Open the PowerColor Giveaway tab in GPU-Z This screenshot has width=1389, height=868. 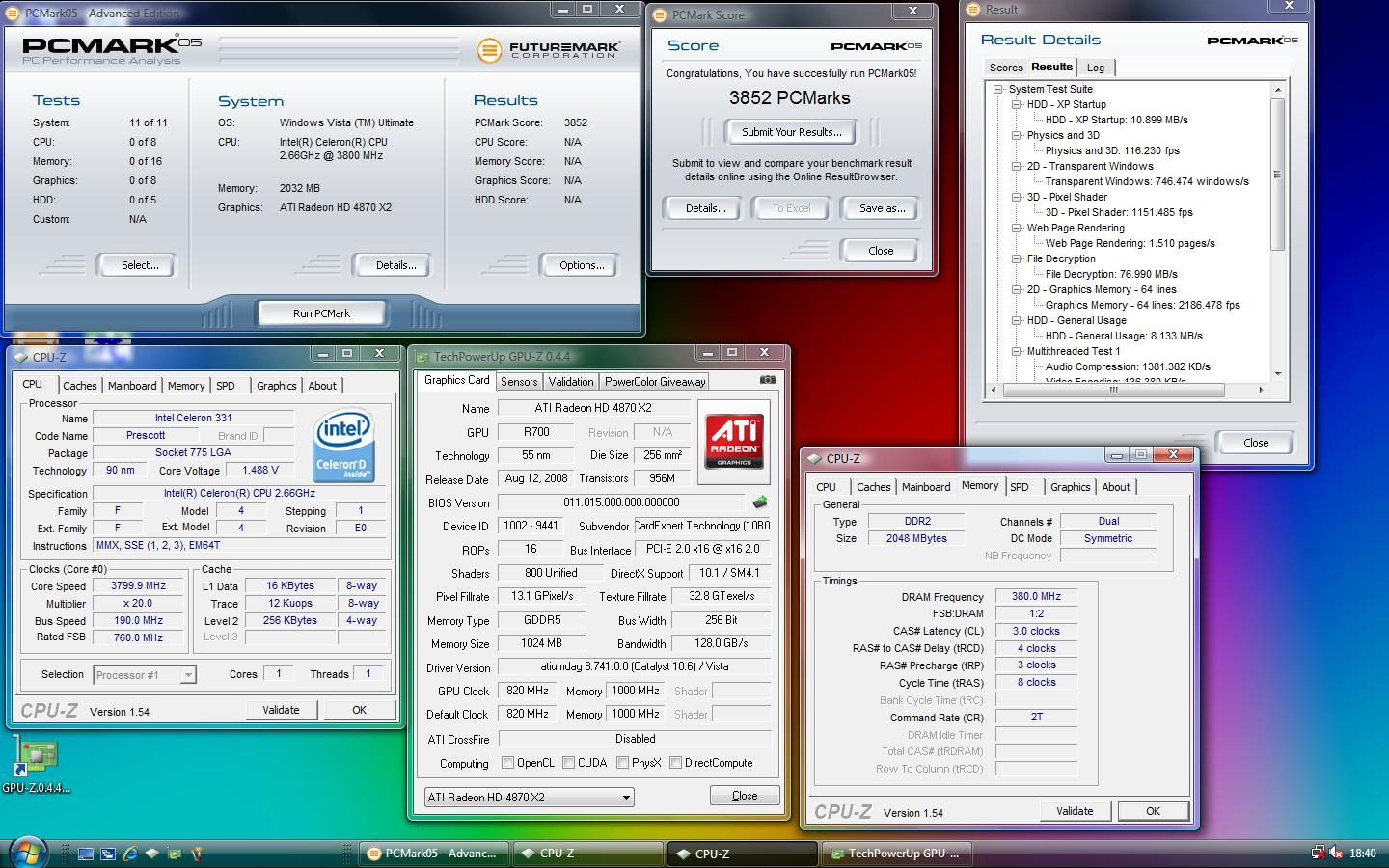click(x=655, y=382)
